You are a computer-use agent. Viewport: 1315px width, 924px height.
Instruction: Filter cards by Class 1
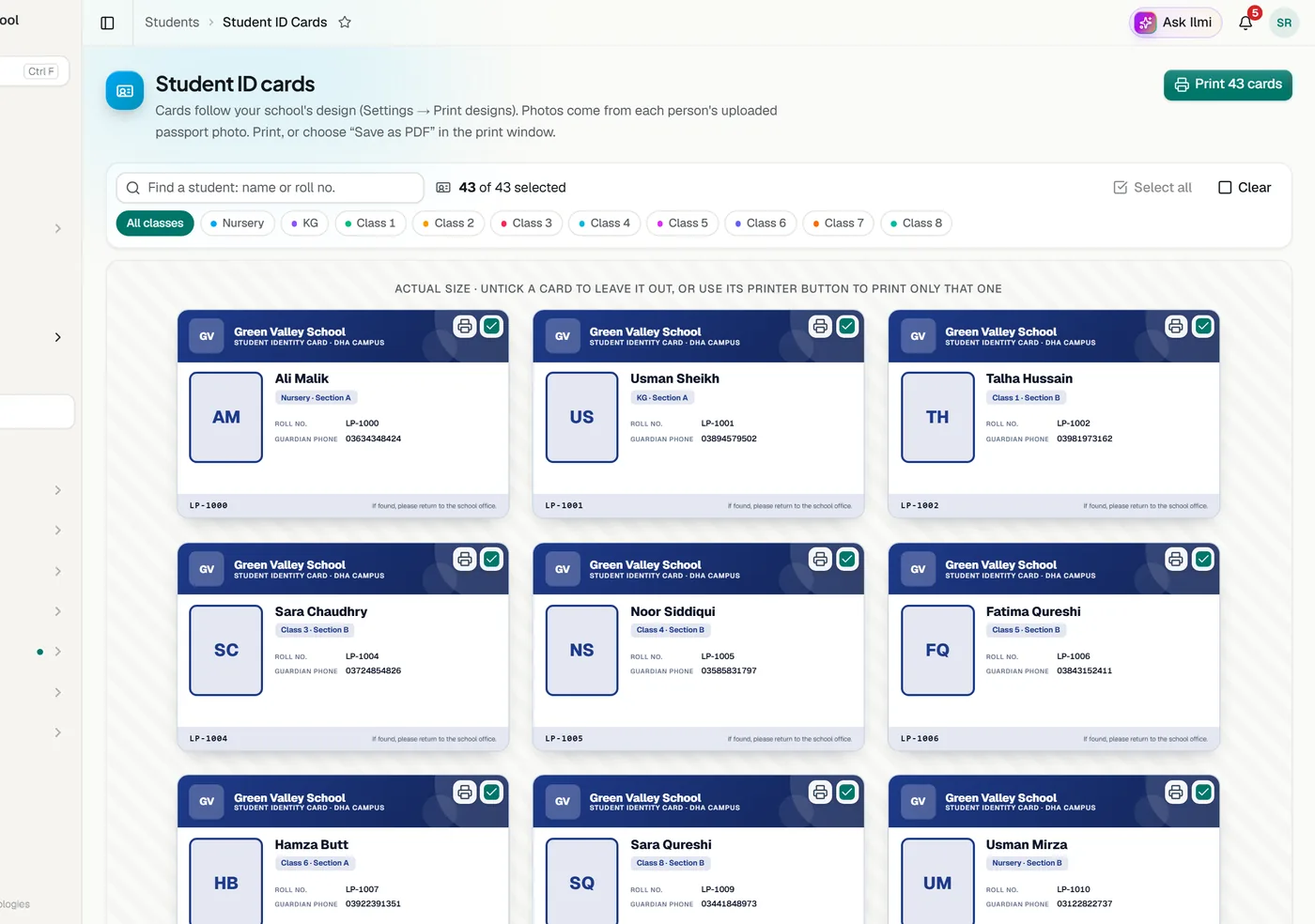click(x=370, y=223)
